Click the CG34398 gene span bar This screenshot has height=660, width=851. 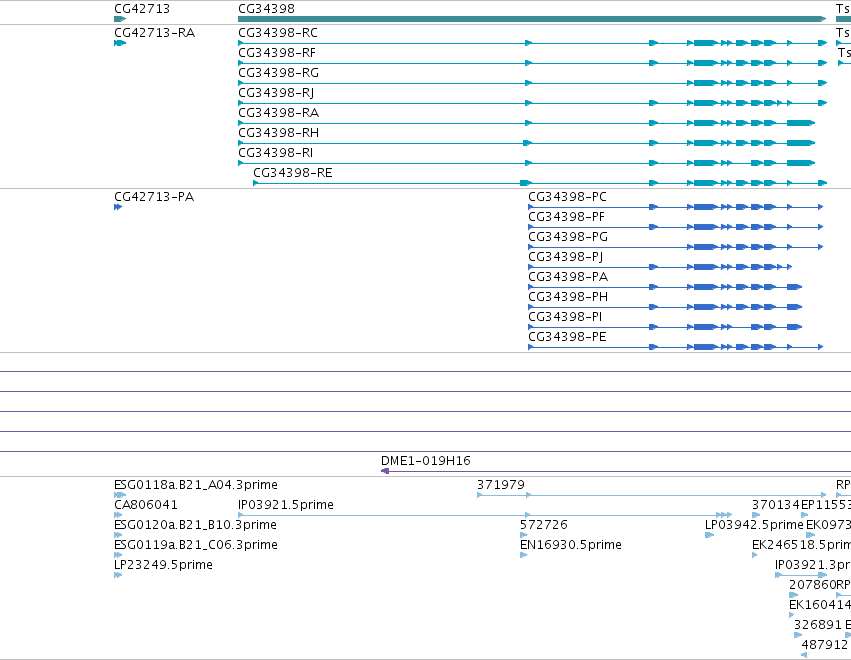(x=532, y=19)
